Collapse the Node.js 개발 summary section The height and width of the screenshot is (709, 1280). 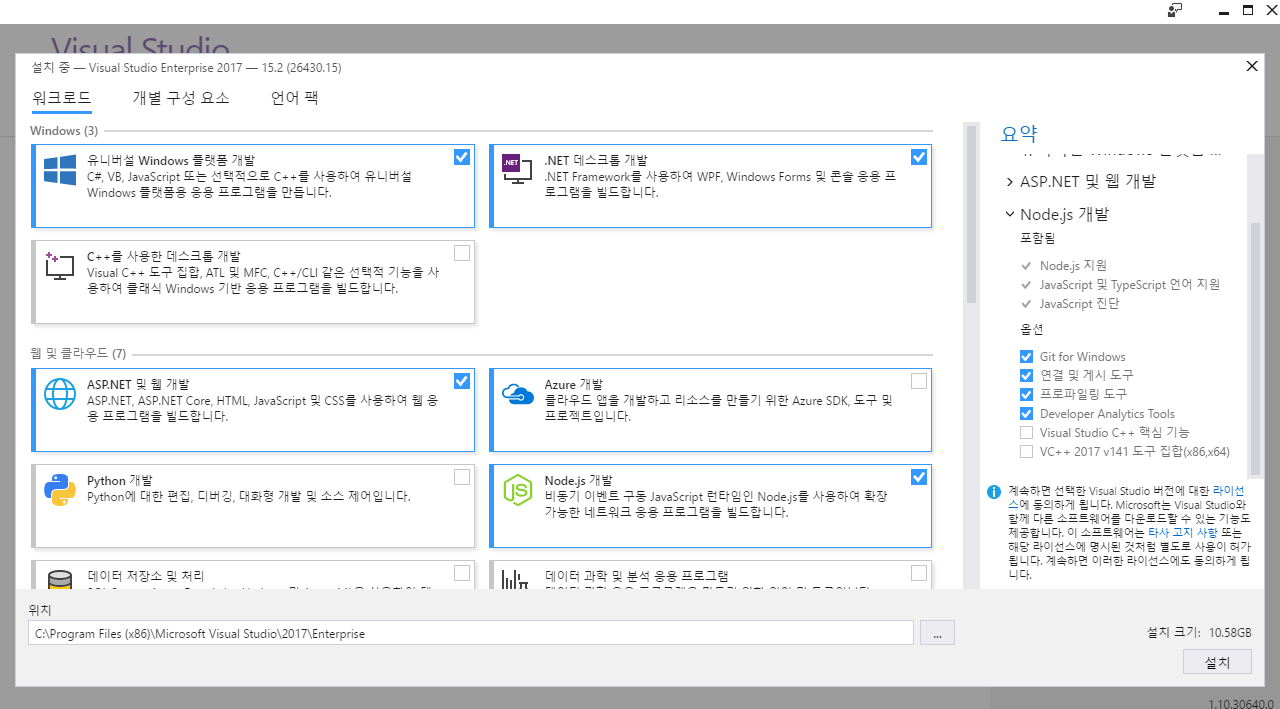click(x=1010, y=214)
